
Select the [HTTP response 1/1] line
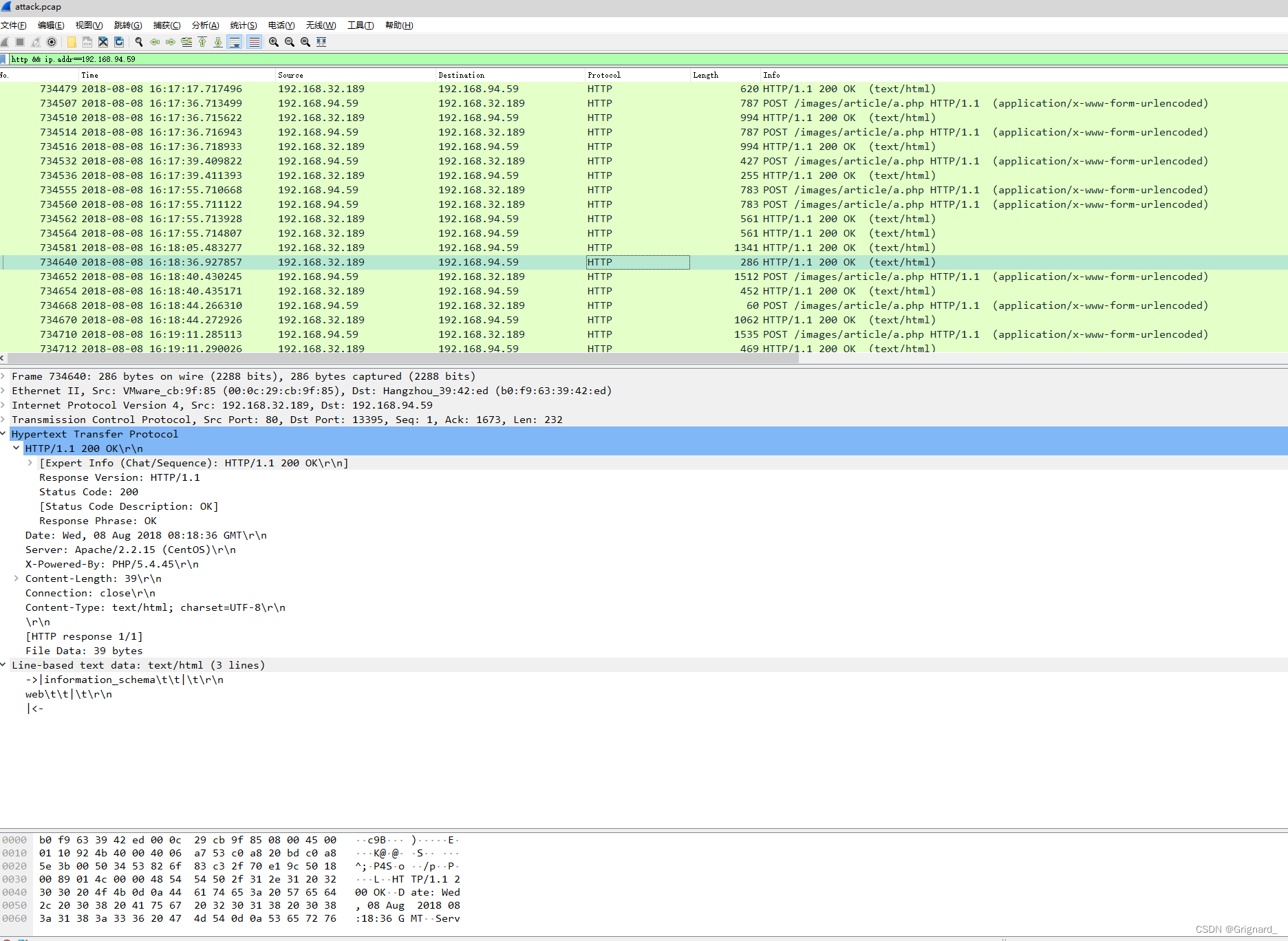click(x=84, y=636)
